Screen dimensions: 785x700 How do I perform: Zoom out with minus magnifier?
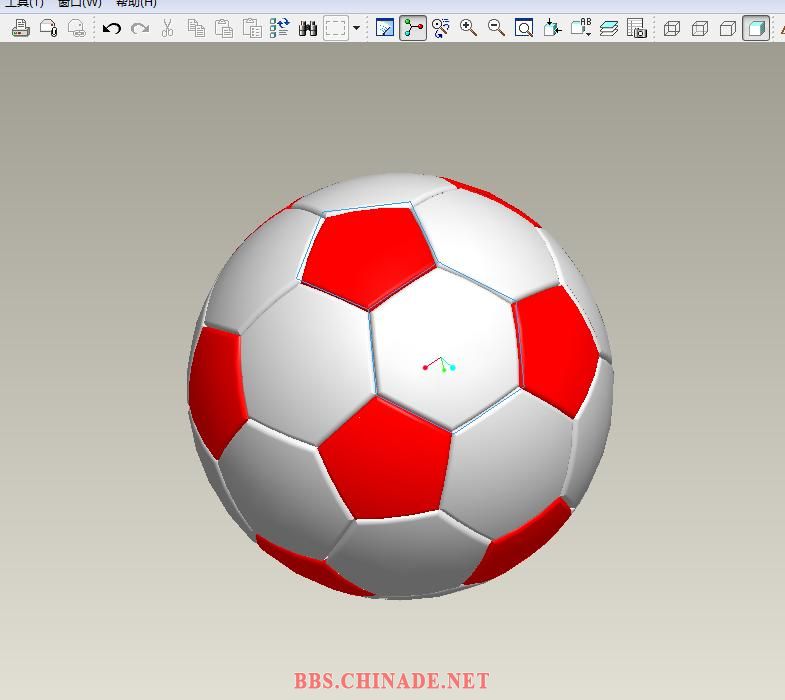(496, 28)
